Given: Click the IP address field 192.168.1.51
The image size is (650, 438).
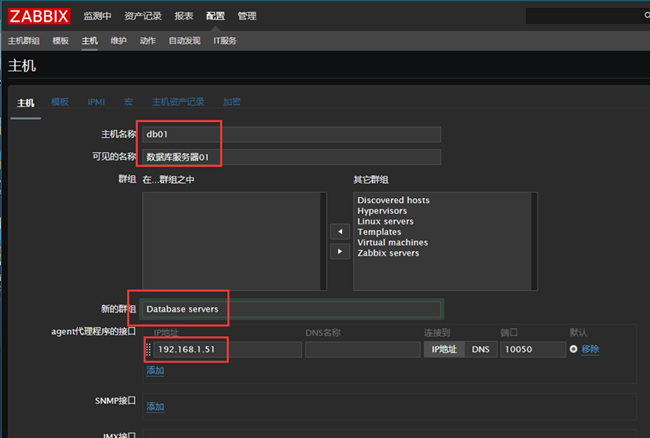Looking at the screenshot, I should (x=227, y=349).
